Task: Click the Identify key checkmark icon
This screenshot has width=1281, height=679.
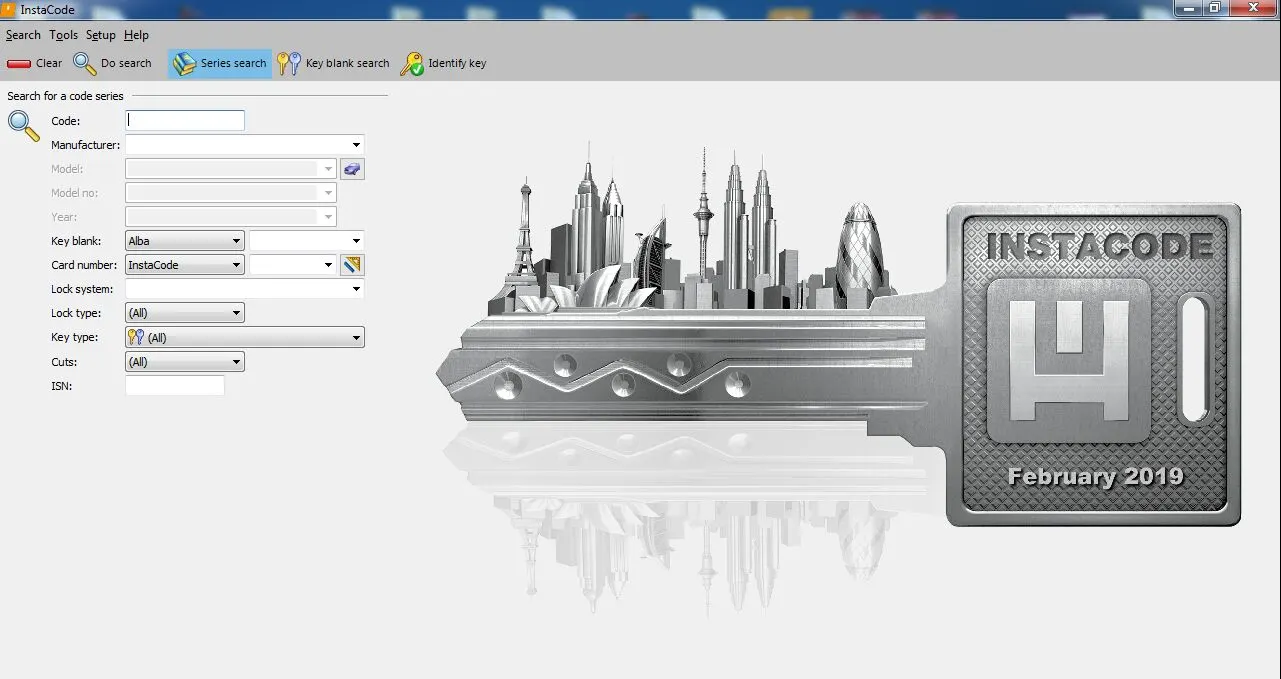Action: pos(412,64)
